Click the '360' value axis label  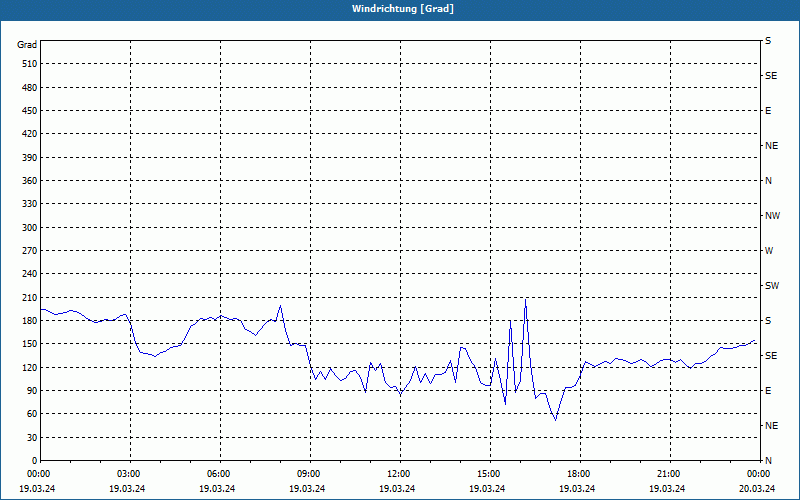click(x=30, y=181)
